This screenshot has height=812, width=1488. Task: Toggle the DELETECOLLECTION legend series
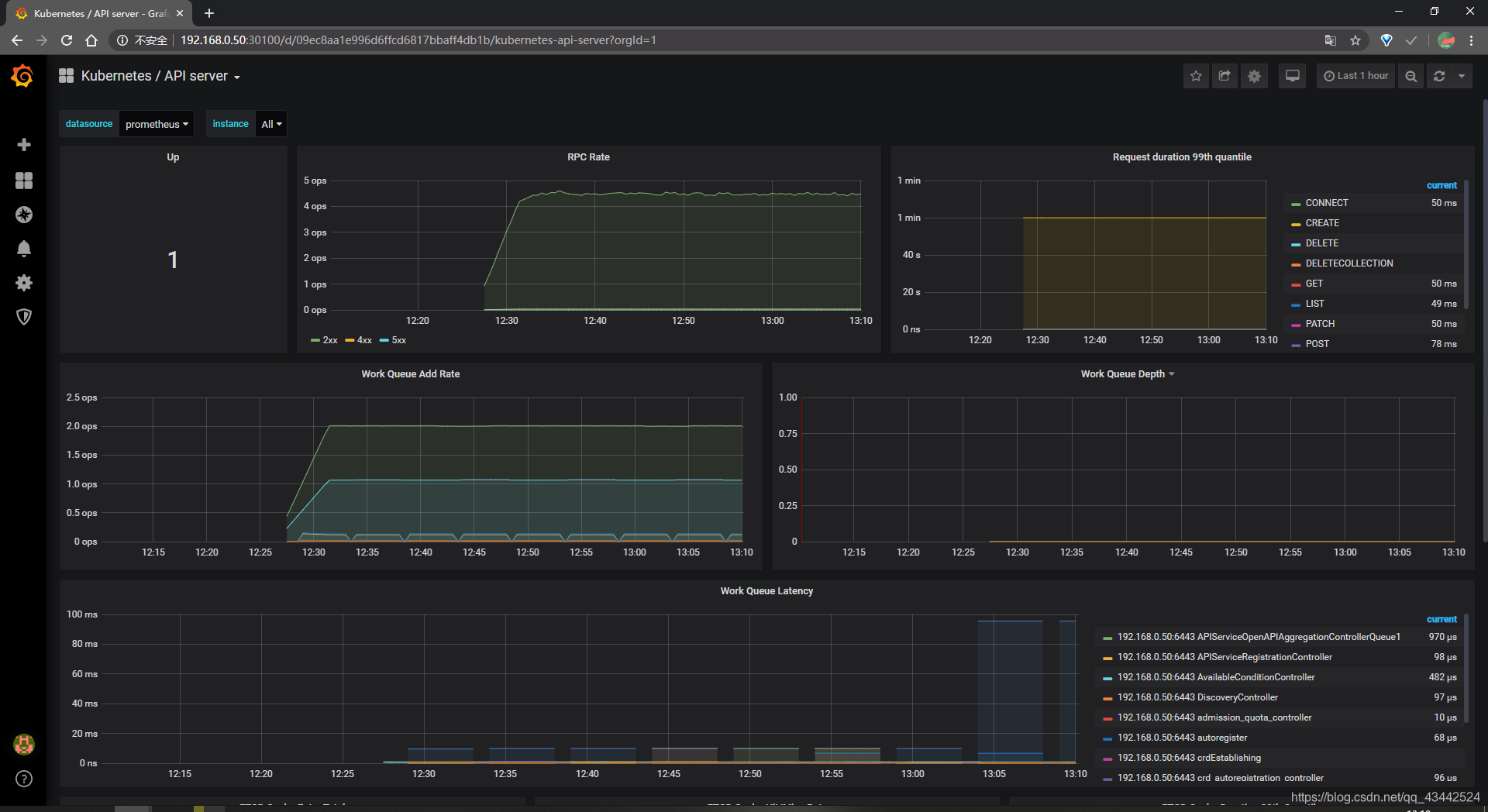[x=1348, y=263]
